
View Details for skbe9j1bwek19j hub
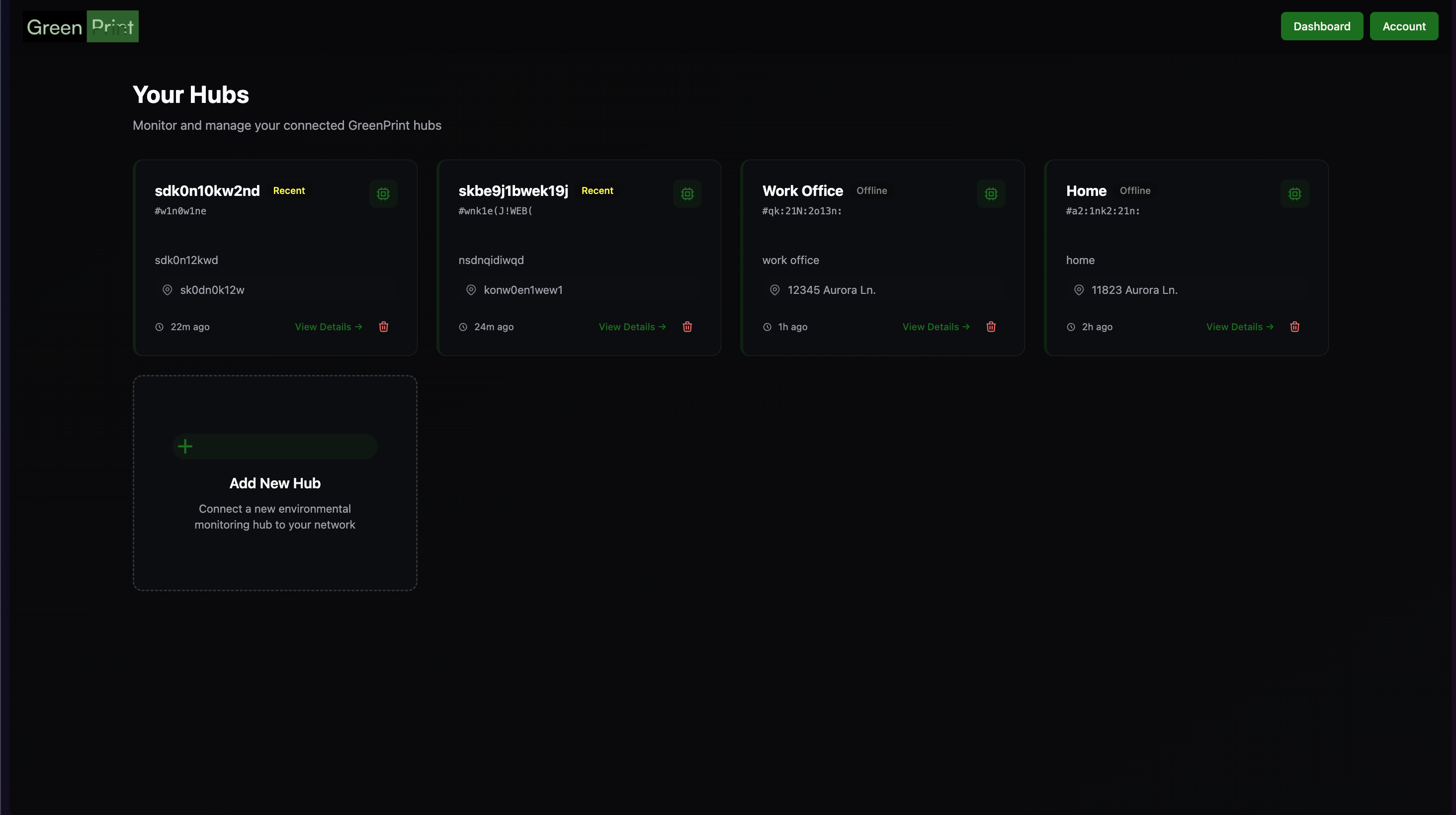coord(632,327)
